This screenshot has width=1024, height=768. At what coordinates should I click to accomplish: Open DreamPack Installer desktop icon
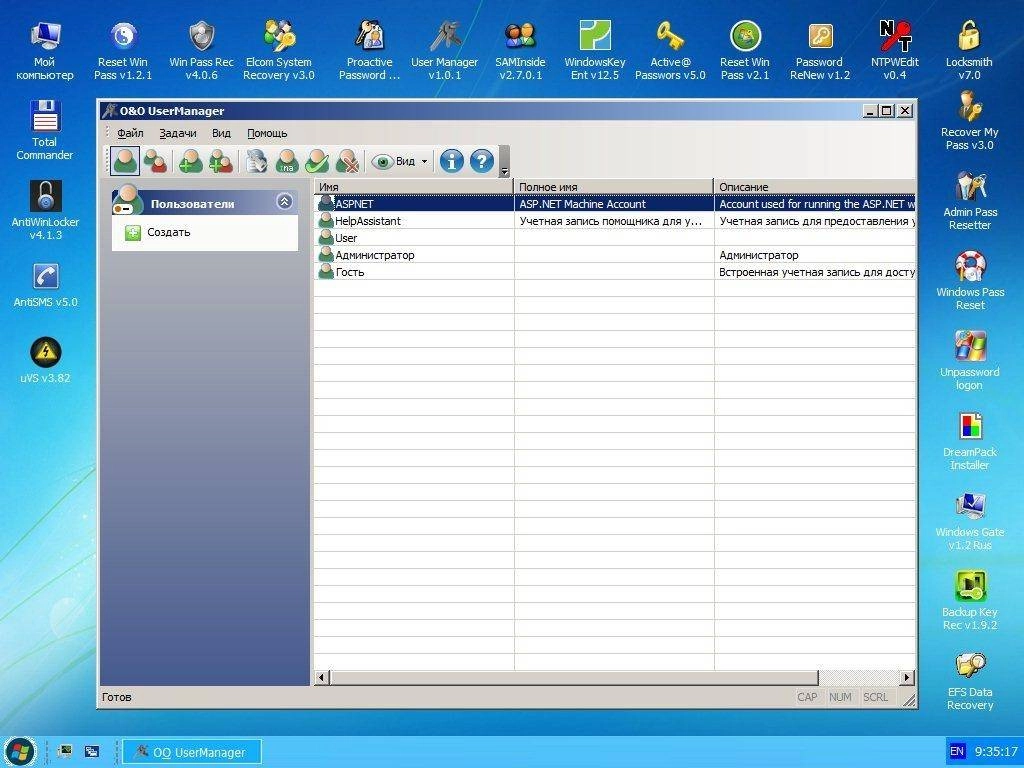coord(970,441)
